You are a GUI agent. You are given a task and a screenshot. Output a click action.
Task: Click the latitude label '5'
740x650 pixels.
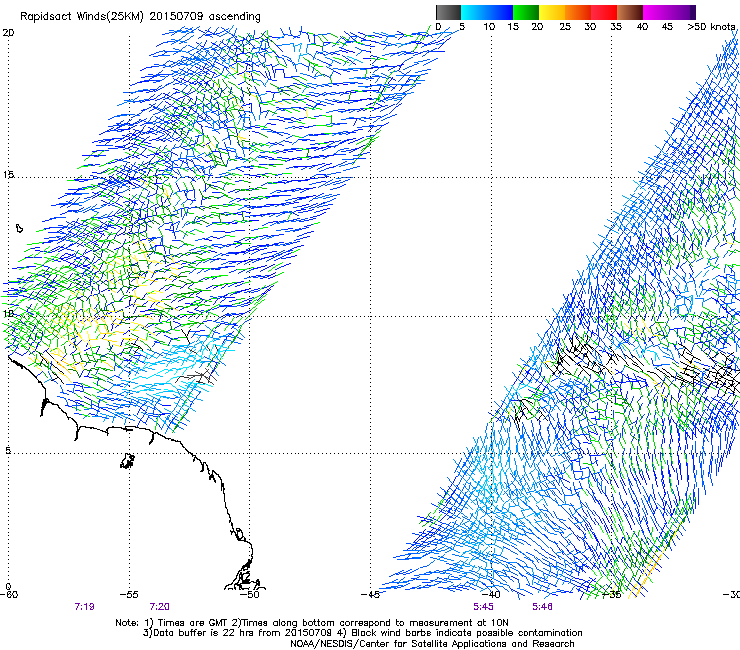[x=8, y=450]
